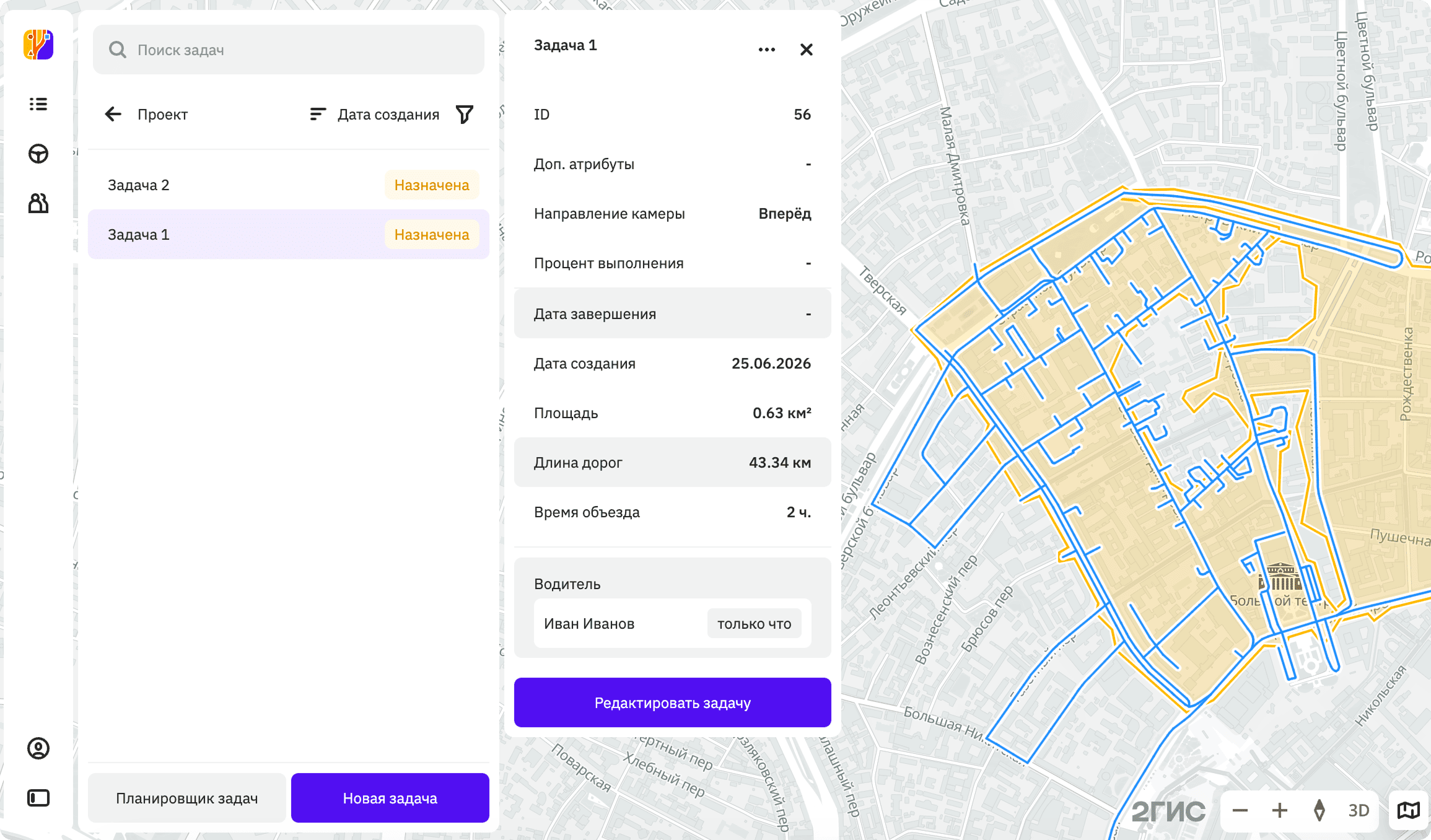The height and width of the screenshot is (840, 1431).
Task: Click Редактировать задачу button
Action: (x=673, y=702)
